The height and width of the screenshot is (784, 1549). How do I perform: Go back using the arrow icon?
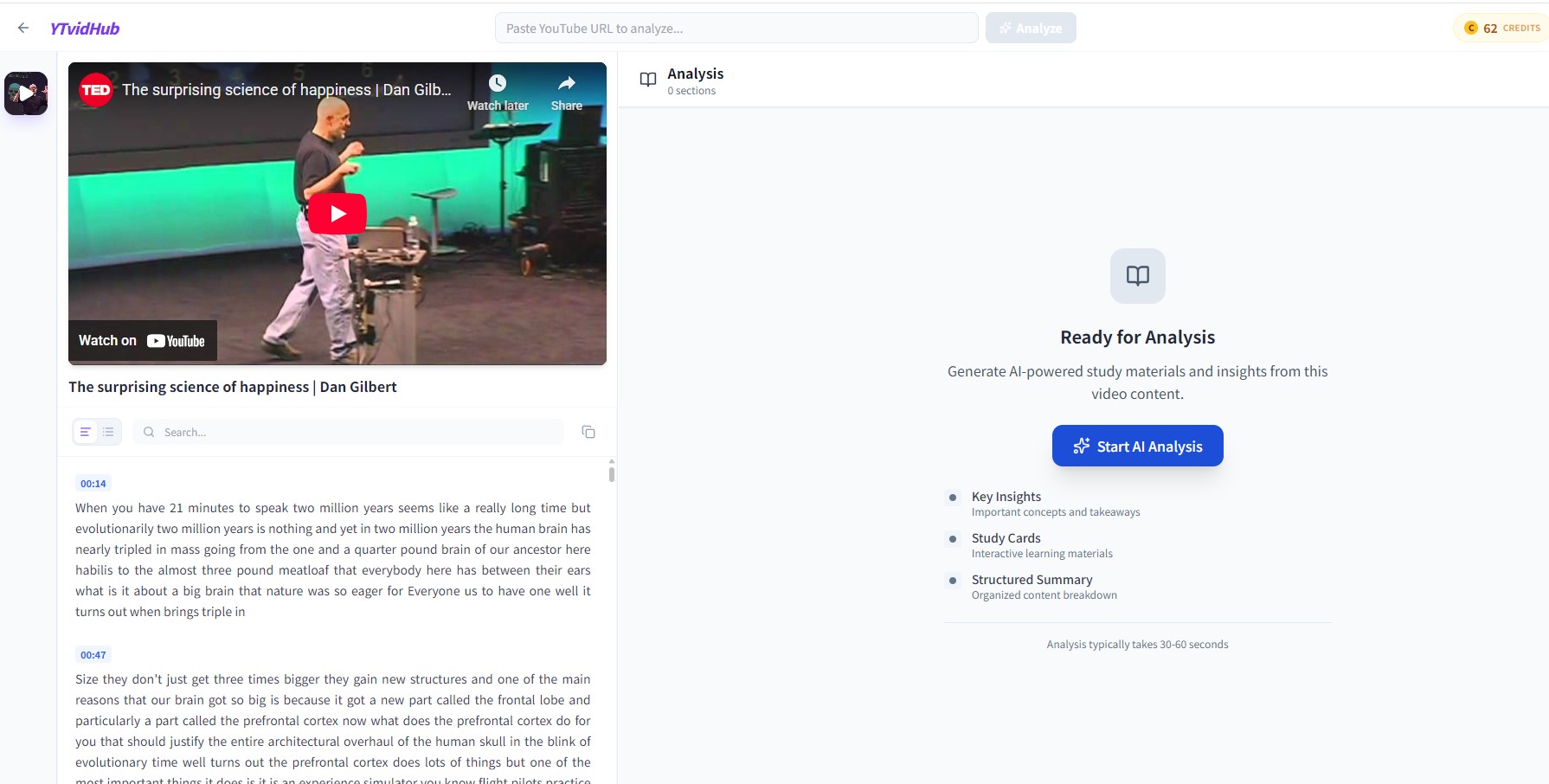(23, 28)
